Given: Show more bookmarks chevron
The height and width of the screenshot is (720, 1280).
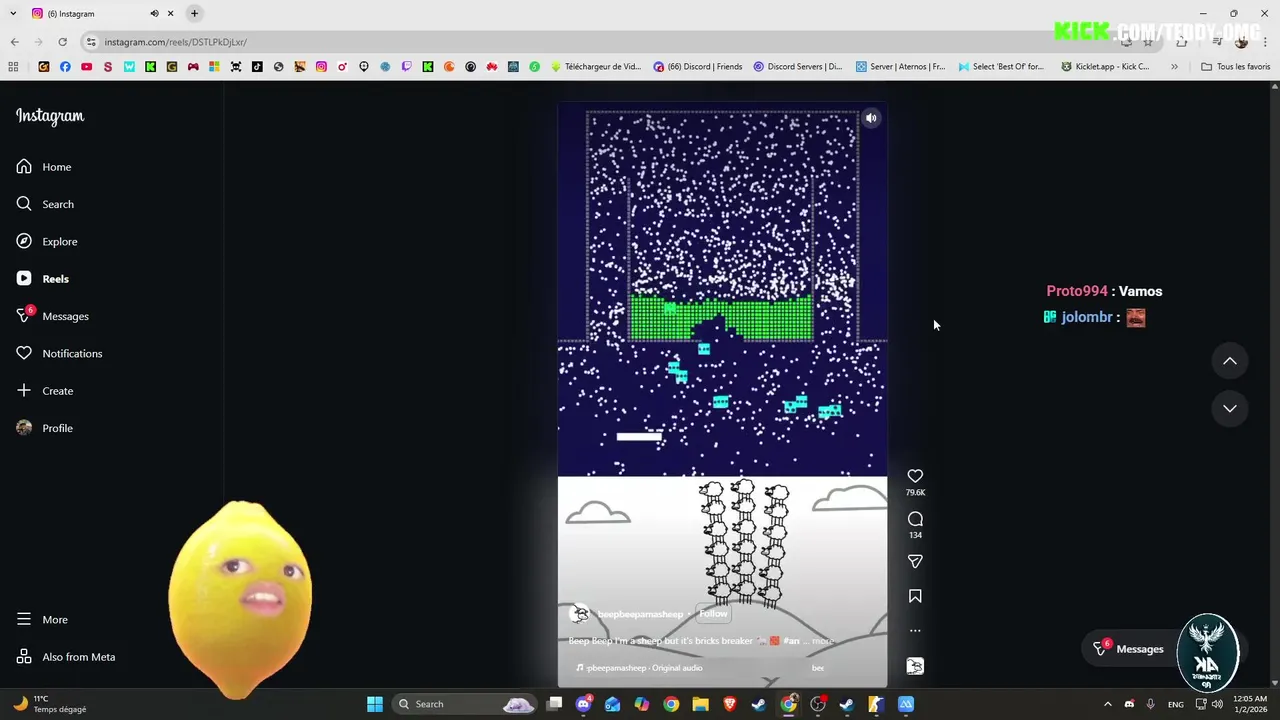Looking at the screenshot, I should point(1174,67).
